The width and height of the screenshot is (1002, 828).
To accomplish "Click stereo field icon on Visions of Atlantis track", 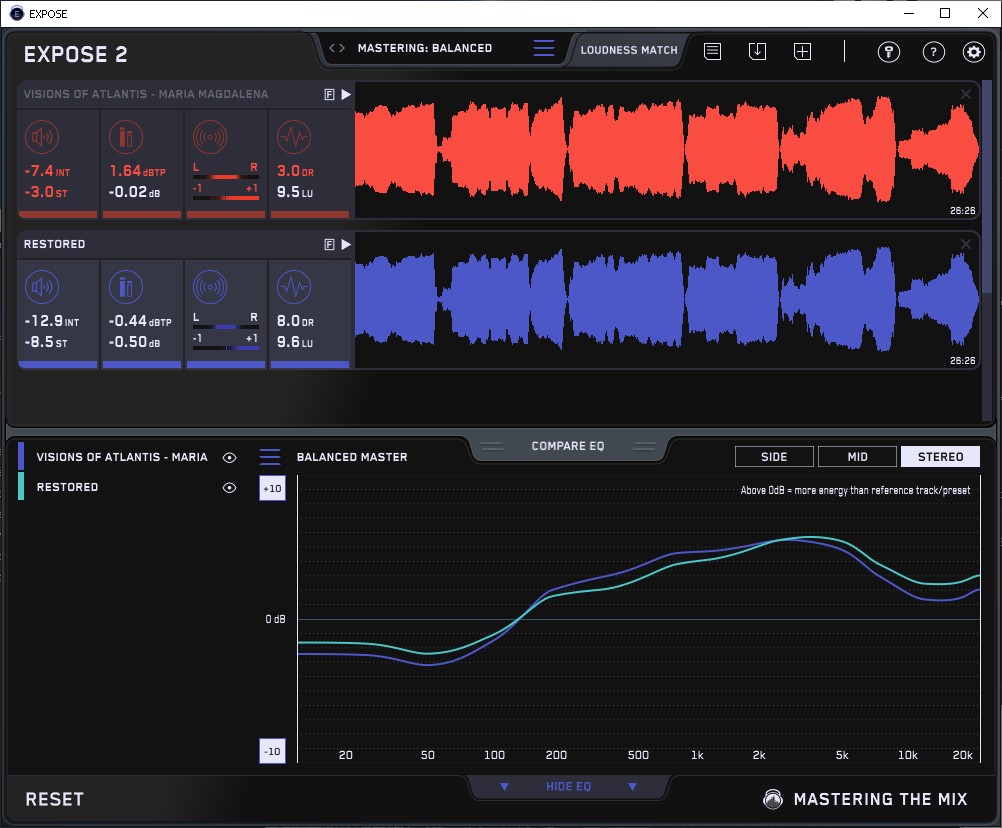I will [x=210, y=137].
